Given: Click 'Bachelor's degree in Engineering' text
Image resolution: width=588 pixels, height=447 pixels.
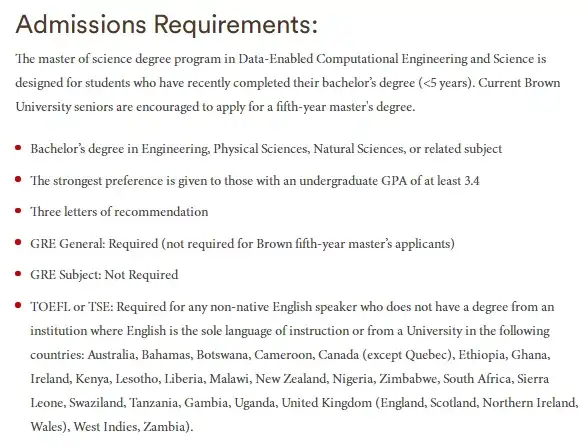Looking at the screenshot, I should (119, 149).
